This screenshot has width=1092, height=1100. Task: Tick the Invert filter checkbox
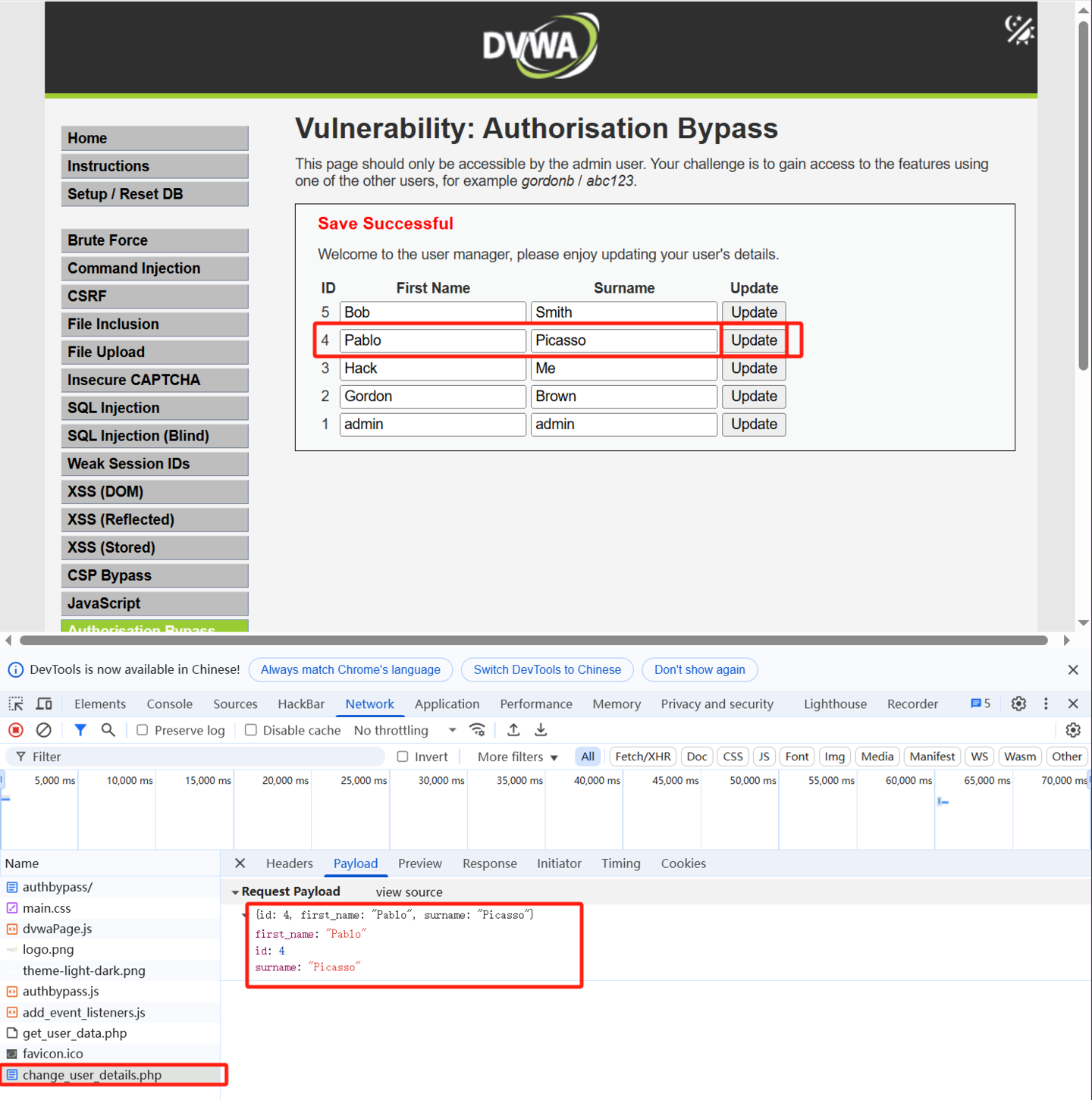click(403, 757)
